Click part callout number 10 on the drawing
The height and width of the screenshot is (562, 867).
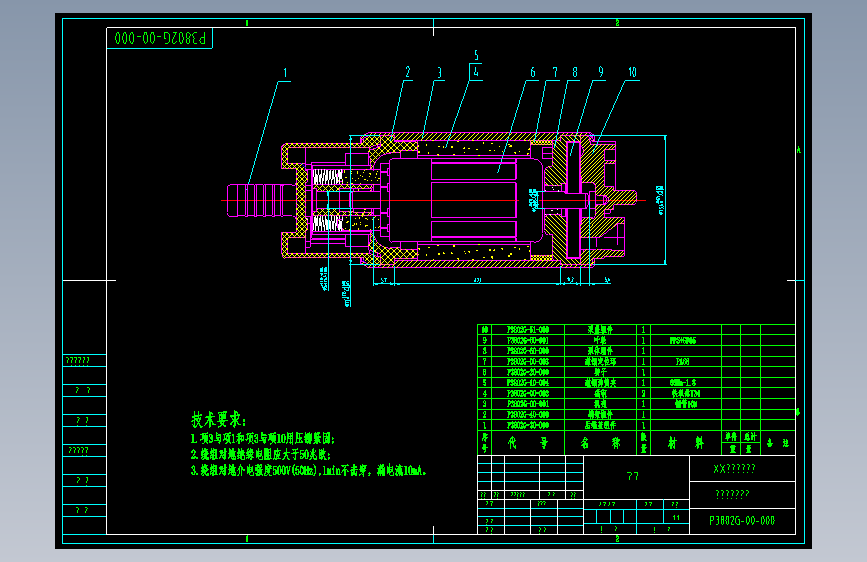pos(633,72)
